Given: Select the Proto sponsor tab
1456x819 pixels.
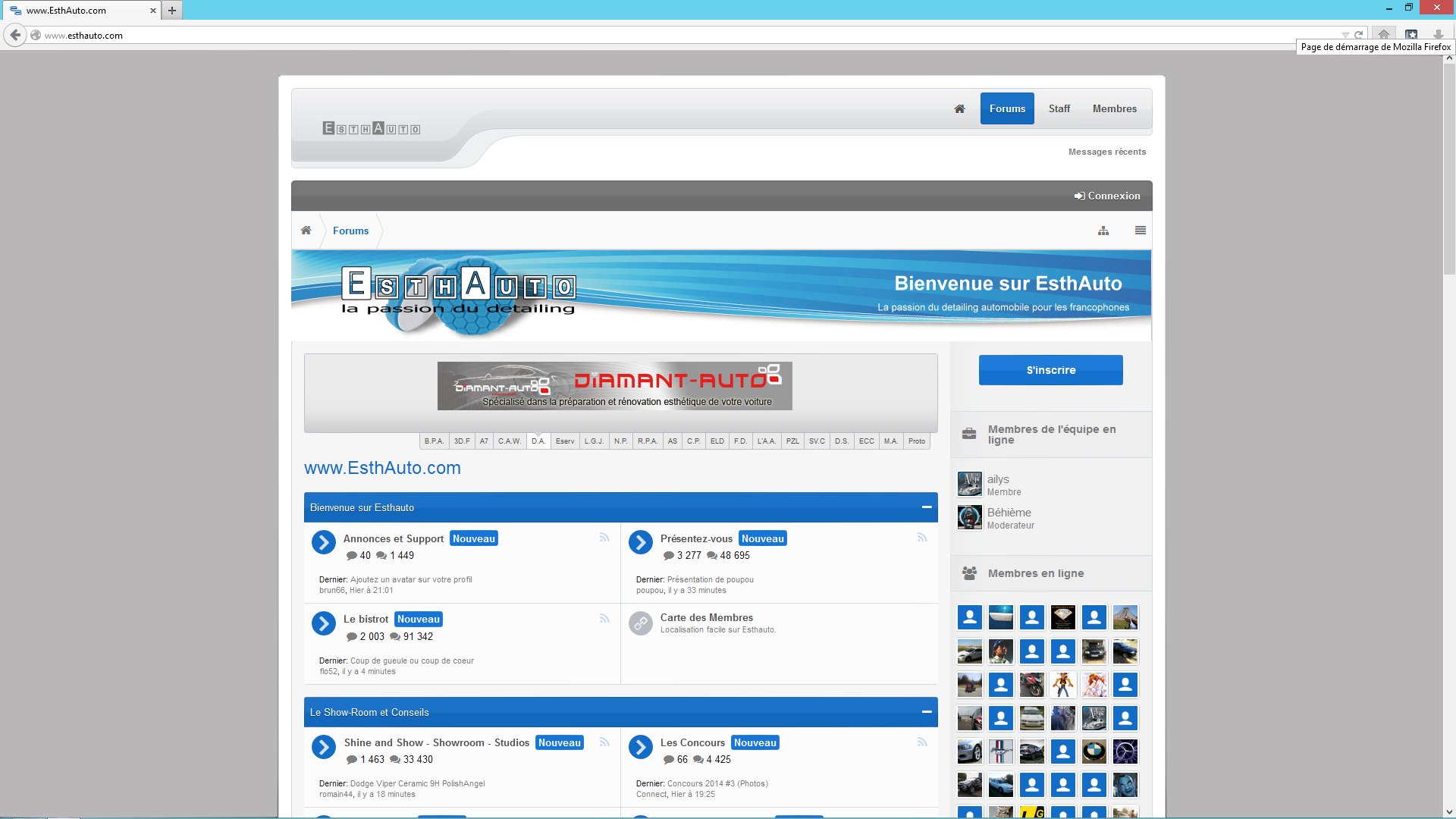Looking at the screenshot, I should coord(917,441).
